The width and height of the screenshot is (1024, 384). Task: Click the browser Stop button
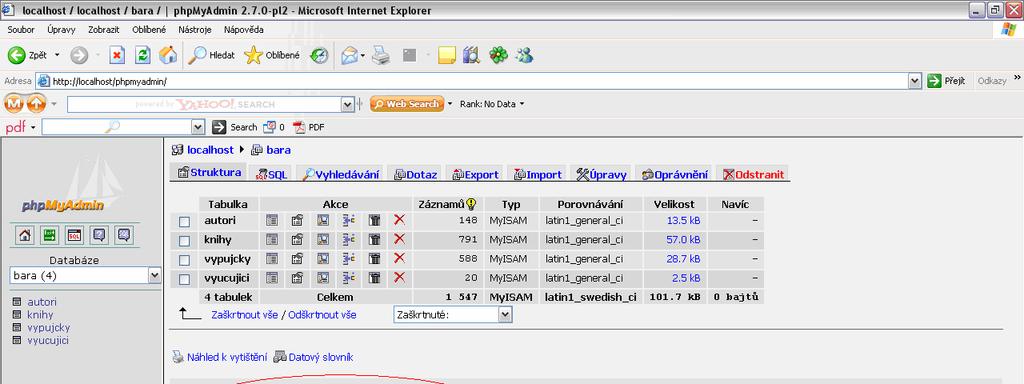117,56
